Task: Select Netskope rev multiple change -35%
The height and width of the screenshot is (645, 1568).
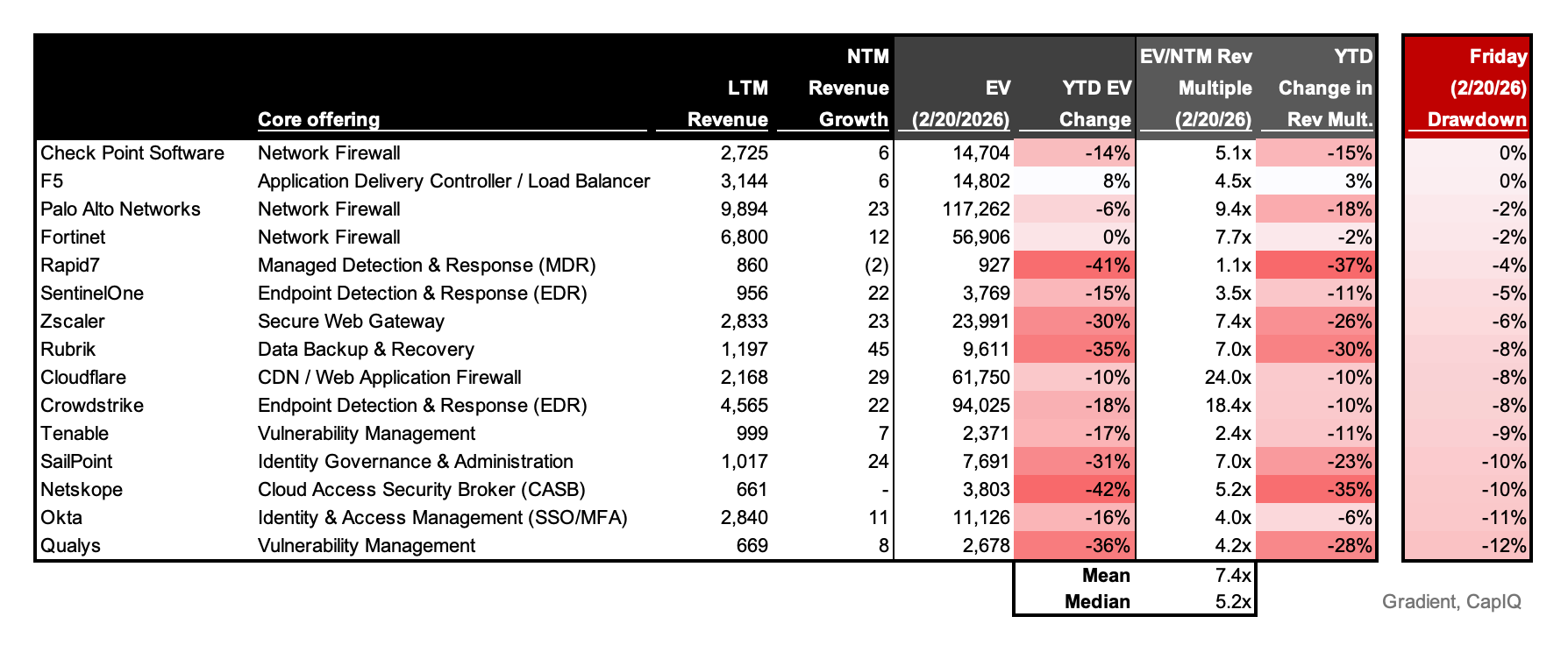Action: 1349,489
